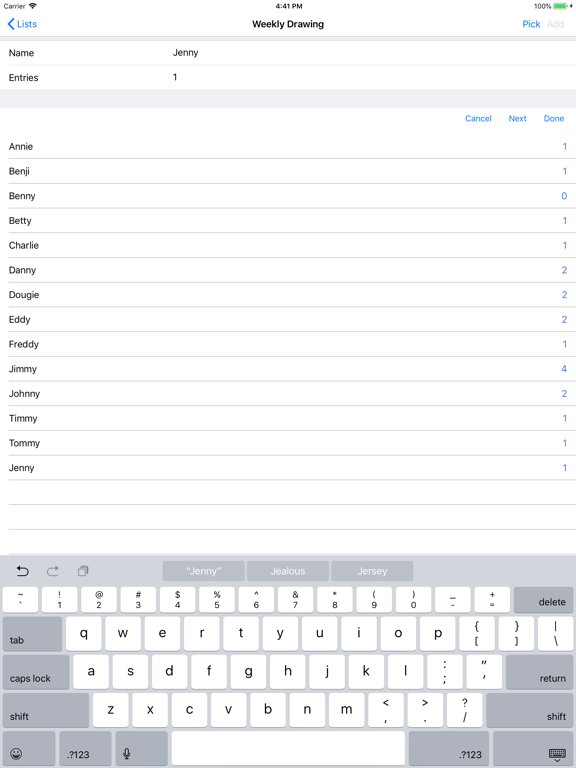Viewport: 576px width, 768px height.
Task: Toggle the caps lock key
Action: pos(36,672)
